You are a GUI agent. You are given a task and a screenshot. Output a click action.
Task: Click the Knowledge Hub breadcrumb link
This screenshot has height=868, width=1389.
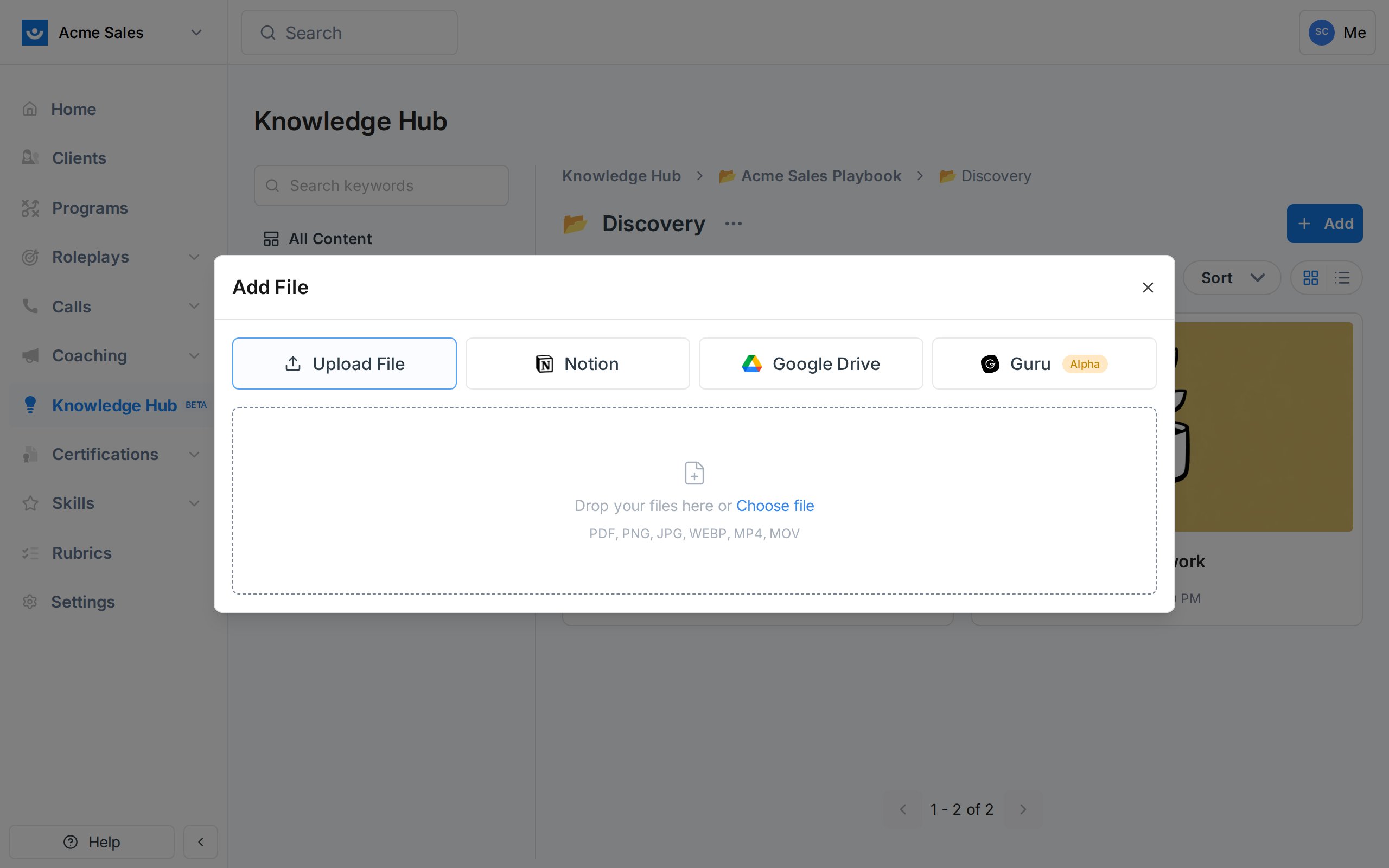coord(621,176)
